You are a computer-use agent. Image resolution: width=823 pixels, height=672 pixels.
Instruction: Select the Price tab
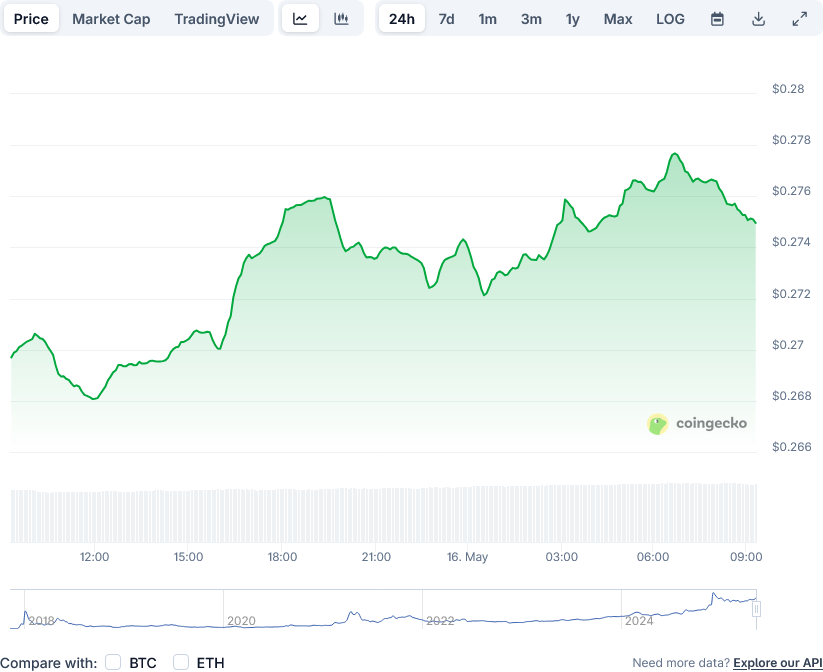coord(31,18)
